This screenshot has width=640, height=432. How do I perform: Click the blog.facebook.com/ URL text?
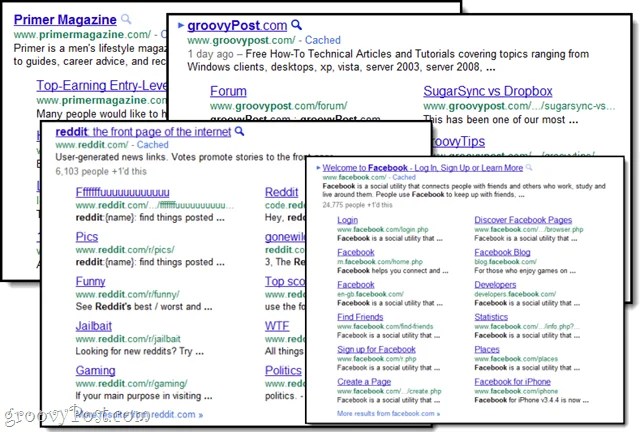(x=505, y=262)
